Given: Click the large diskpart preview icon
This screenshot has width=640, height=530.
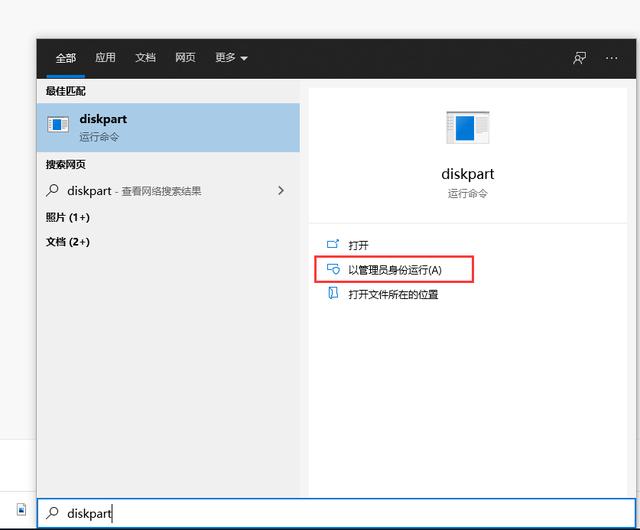Looking at the screenshot, I should pyautogui.click(x=468, y=127).
